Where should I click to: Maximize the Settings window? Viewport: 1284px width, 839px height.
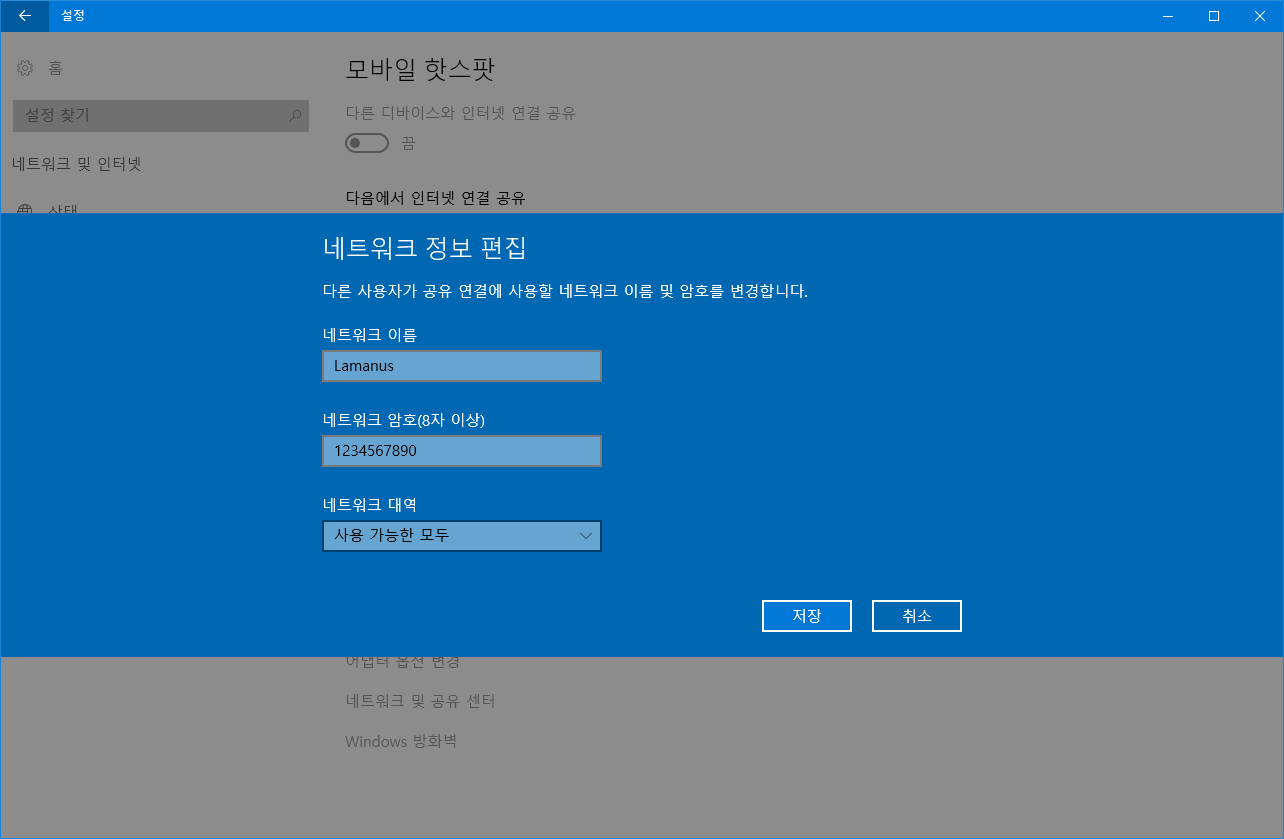point(1214,16)
